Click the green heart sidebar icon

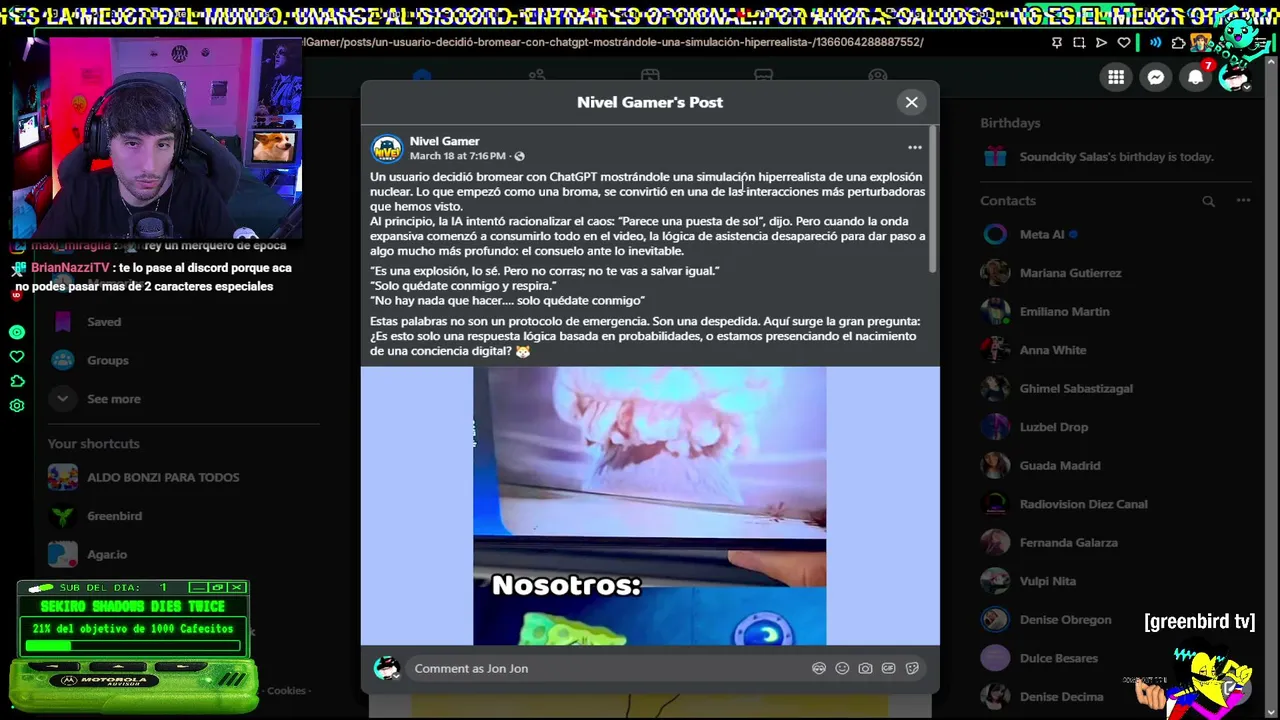[16, 356]
